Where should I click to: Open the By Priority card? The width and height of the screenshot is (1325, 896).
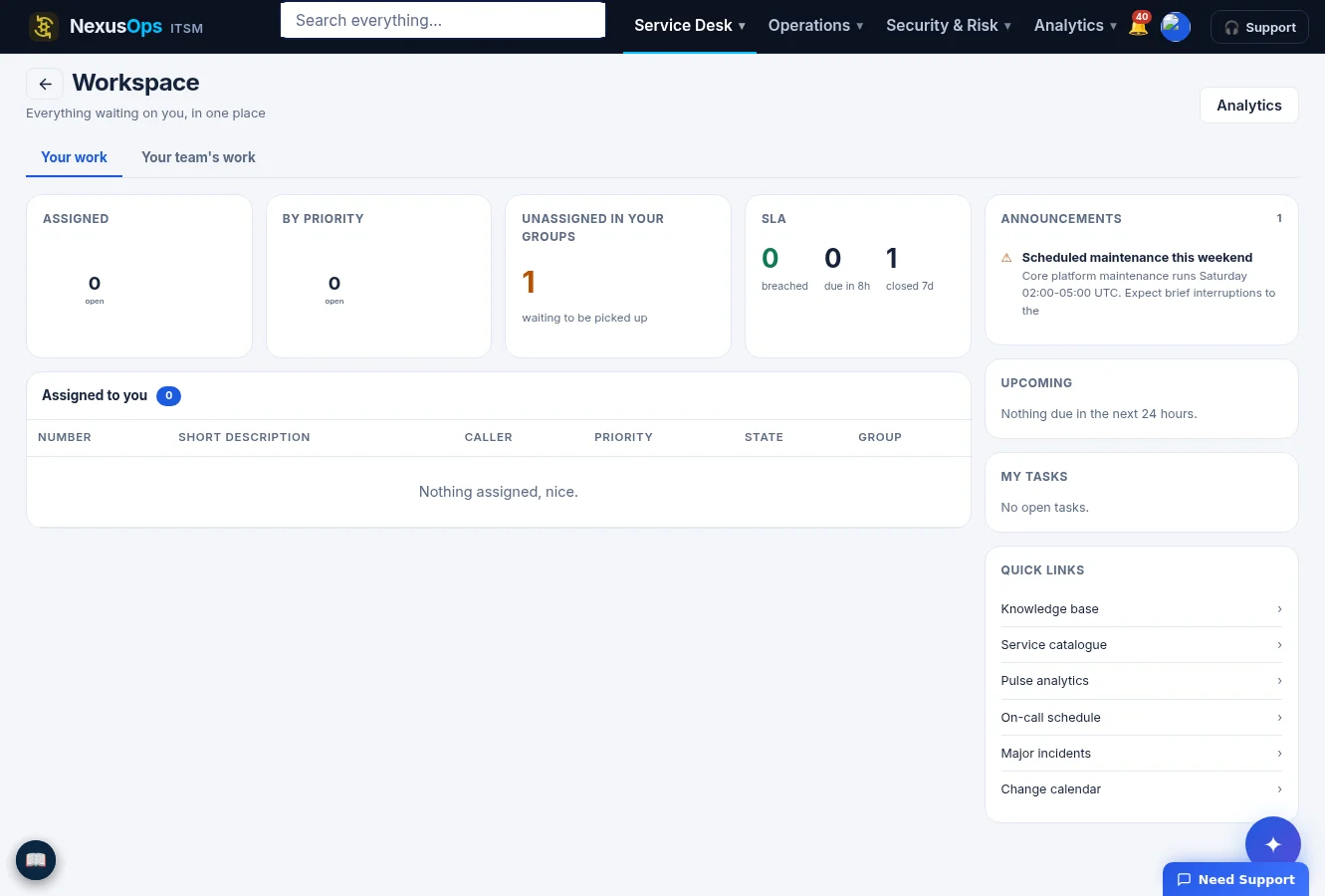pyautogui.click(x=378, y=276)
